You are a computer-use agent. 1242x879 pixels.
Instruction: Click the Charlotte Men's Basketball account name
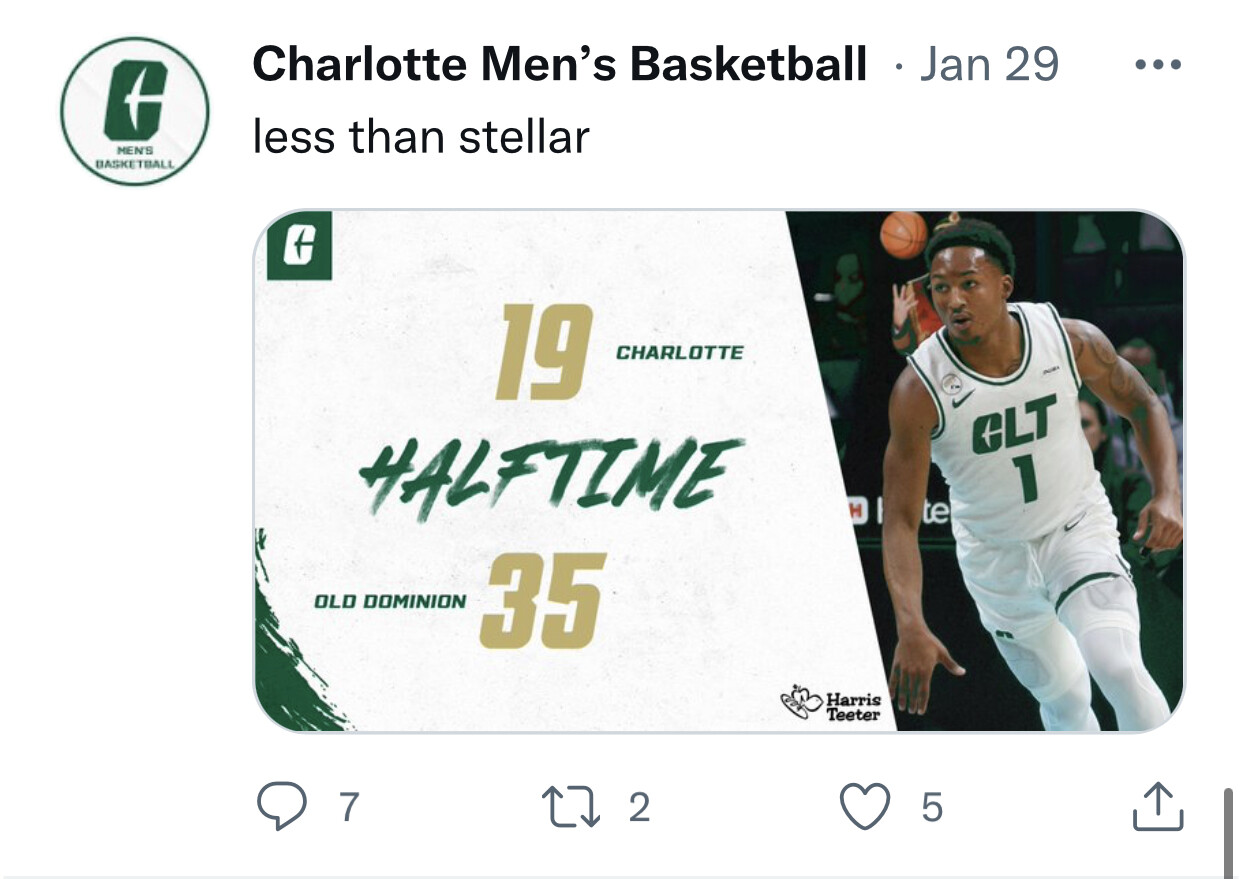[x=559, y=66]
